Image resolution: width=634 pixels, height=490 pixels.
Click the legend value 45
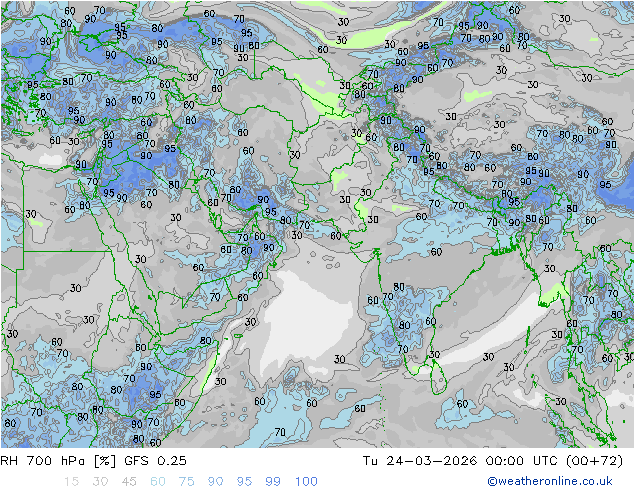[x=129, y=482]
